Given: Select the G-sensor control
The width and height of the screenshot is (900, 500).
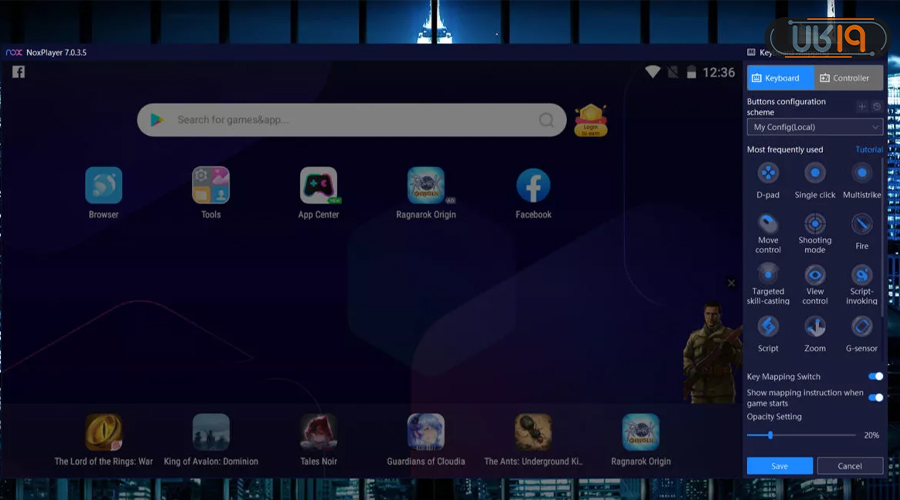Looking at the screenshot, I should point(862,327).
